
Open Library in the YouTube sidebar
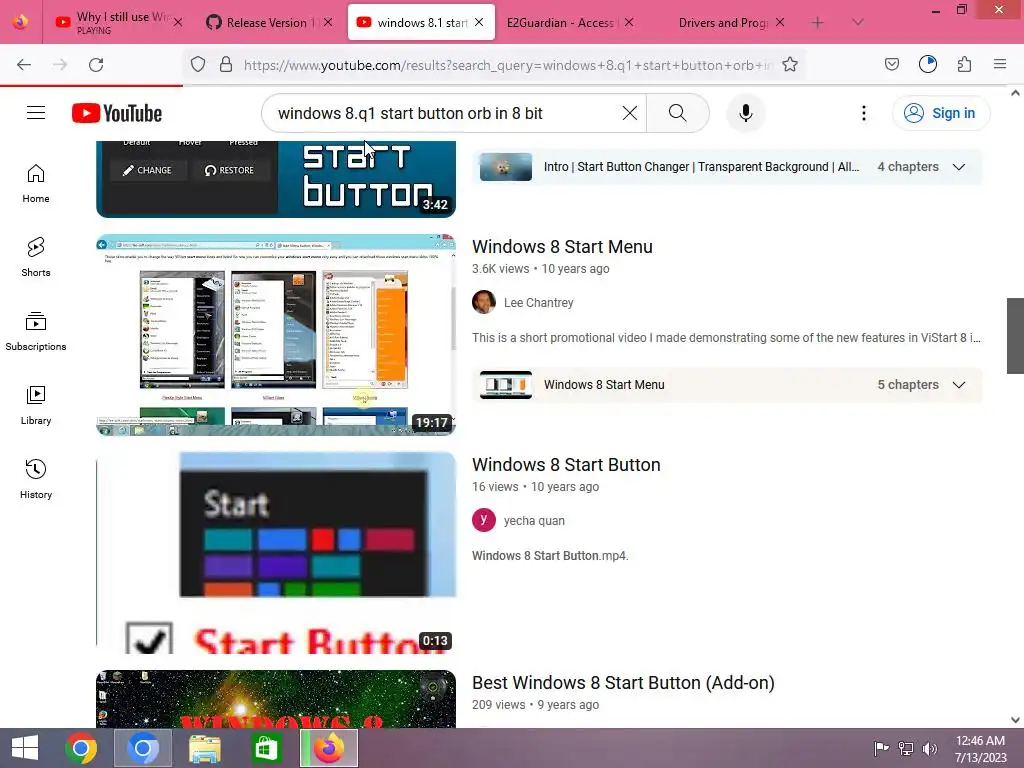pos(36,405)
